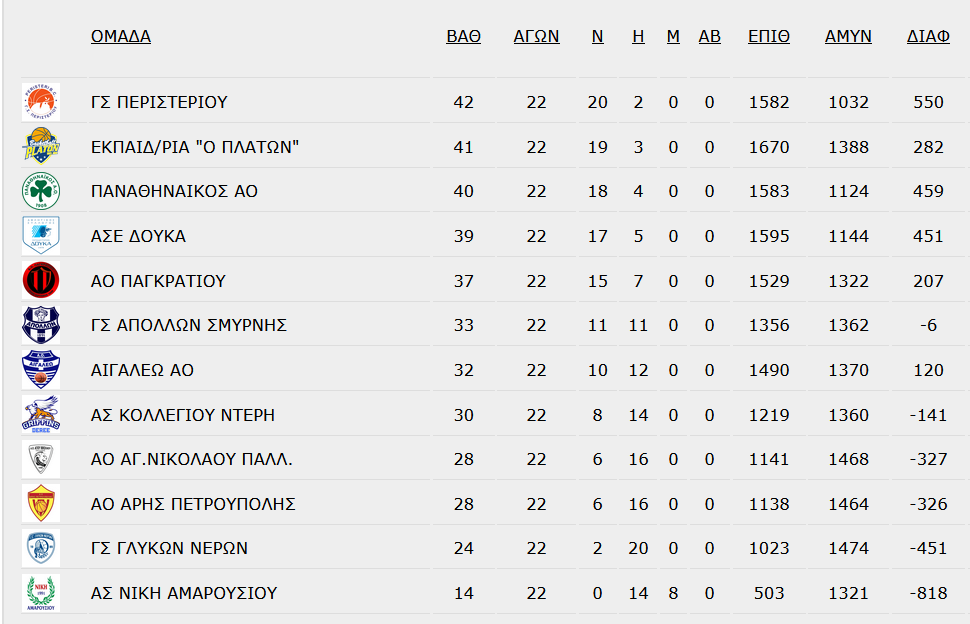Sort table by ΟΜΑΔΑ column header
970x624 pixels.
121,36
